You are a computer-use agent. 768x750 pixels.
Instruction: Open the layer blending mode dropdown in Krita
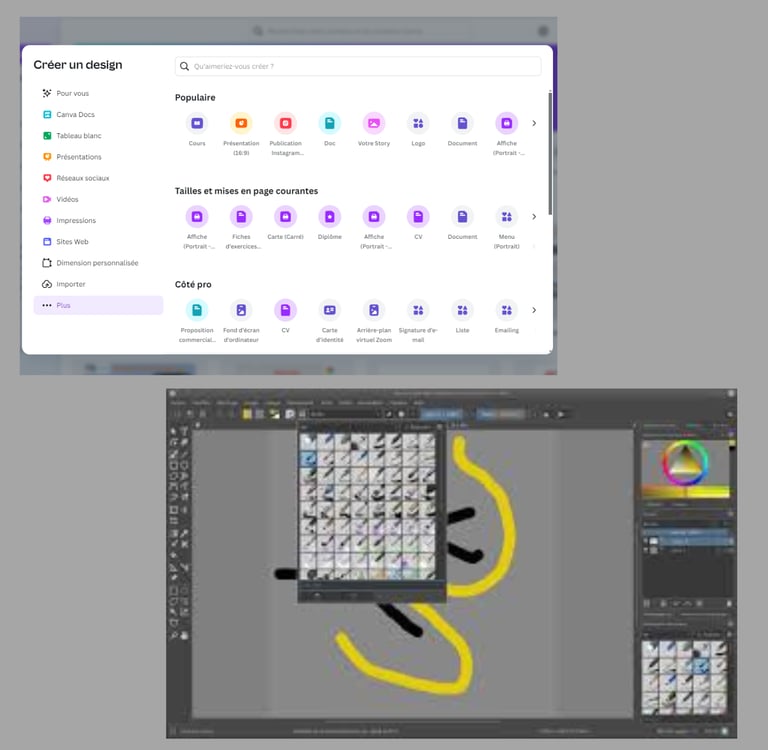(684, 523)
